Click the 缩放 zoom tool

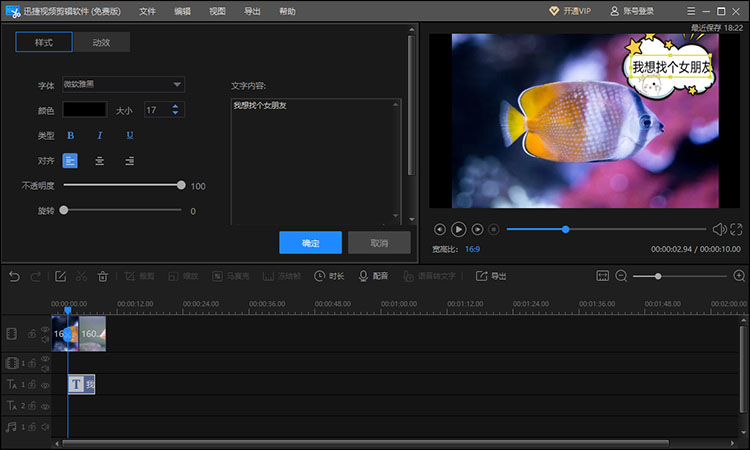pyautogui.click(x=183, y=276)
